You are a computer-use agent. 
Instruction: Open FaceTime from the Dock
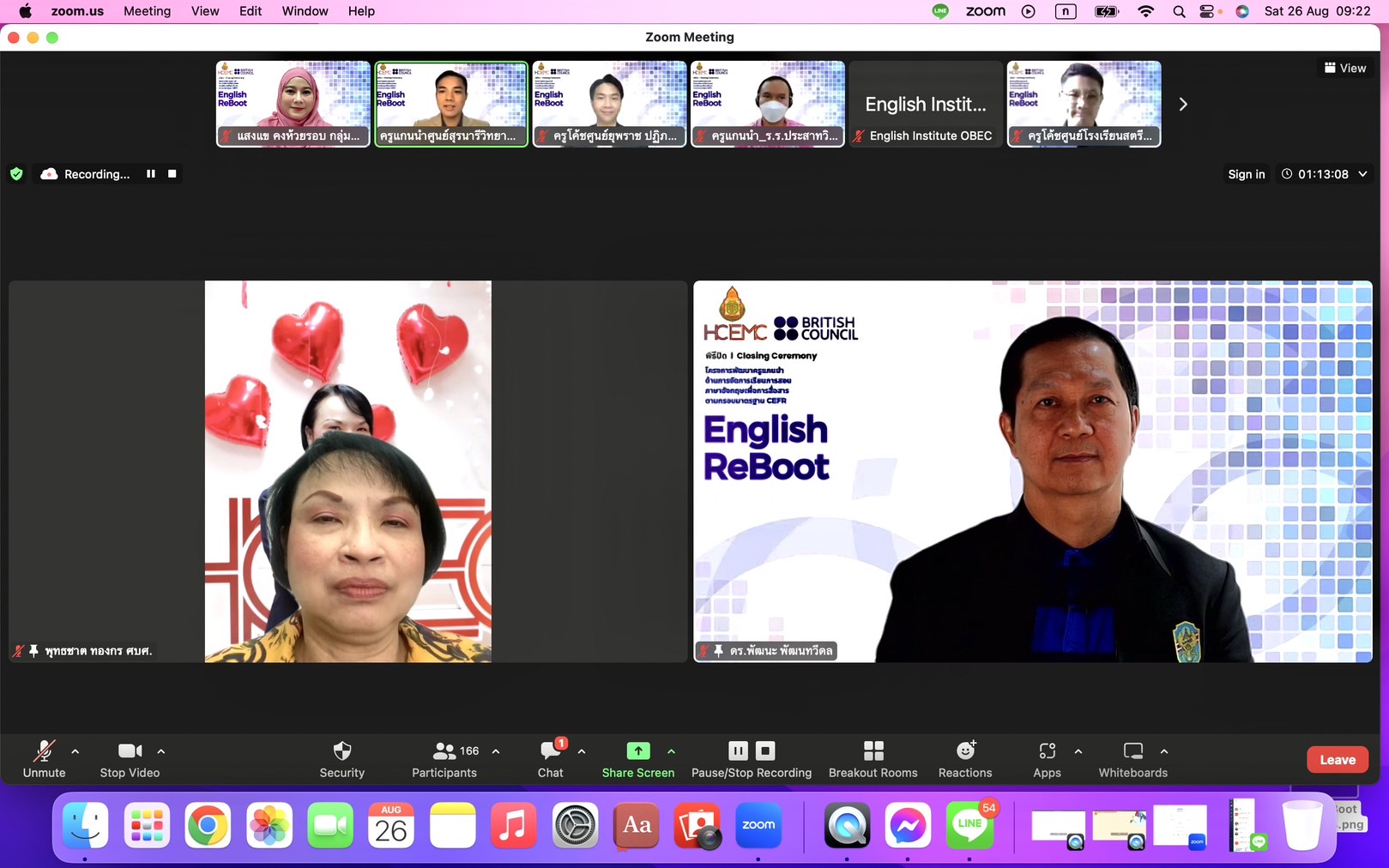coord(330,825)
